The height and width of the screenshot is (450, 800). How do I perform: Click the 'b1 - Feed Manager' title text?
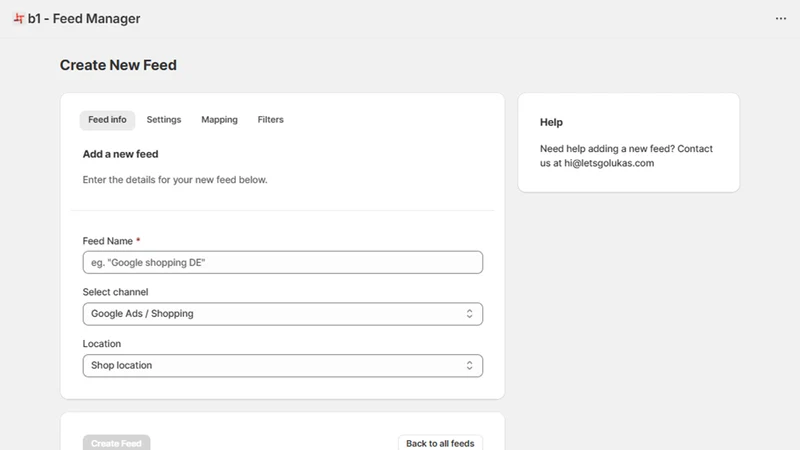click(x=84, y=18)
